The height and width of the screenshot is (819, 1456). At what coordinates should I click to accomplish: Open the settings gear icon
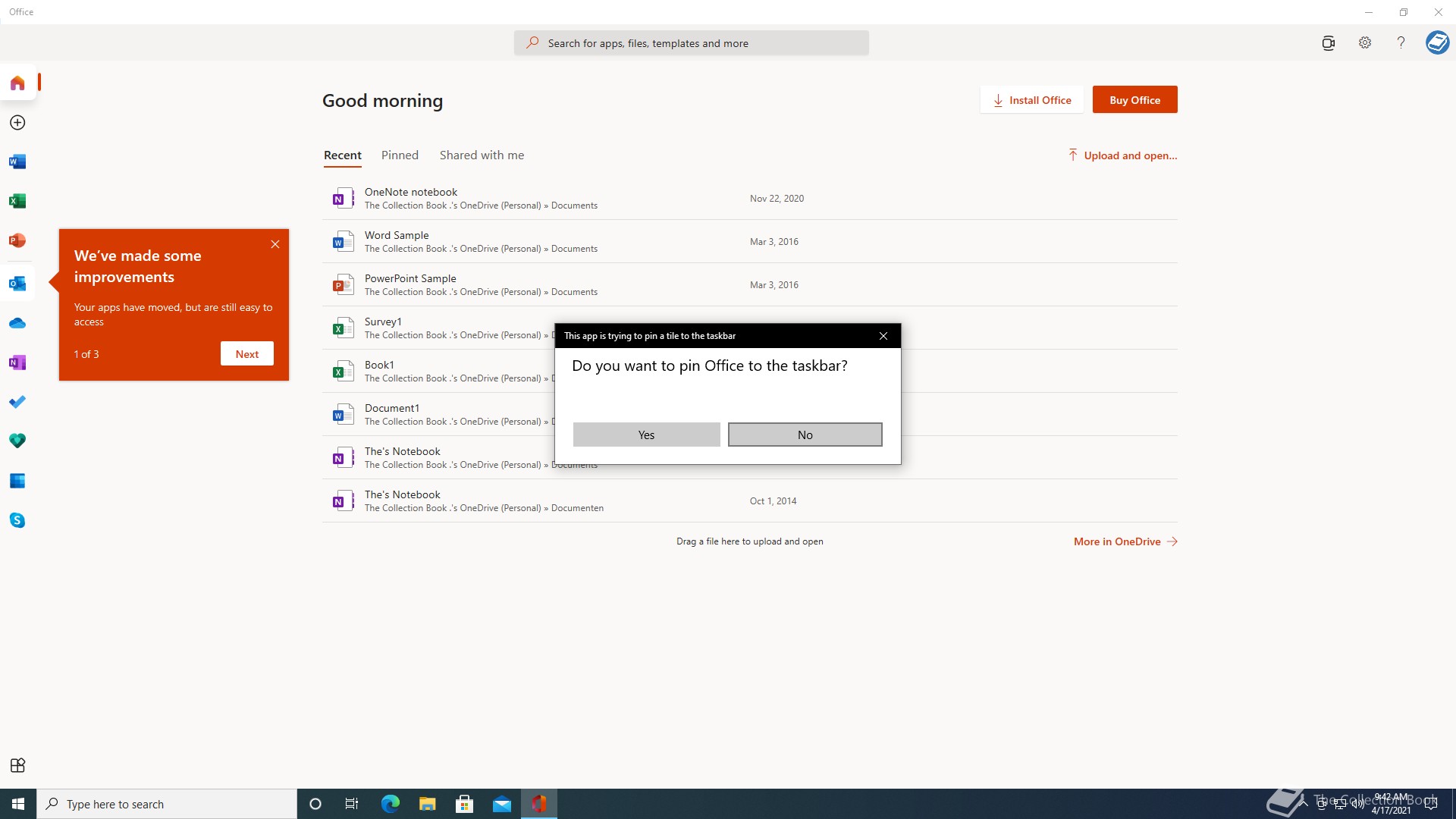pyautogui.click(x=1365, y=42)
